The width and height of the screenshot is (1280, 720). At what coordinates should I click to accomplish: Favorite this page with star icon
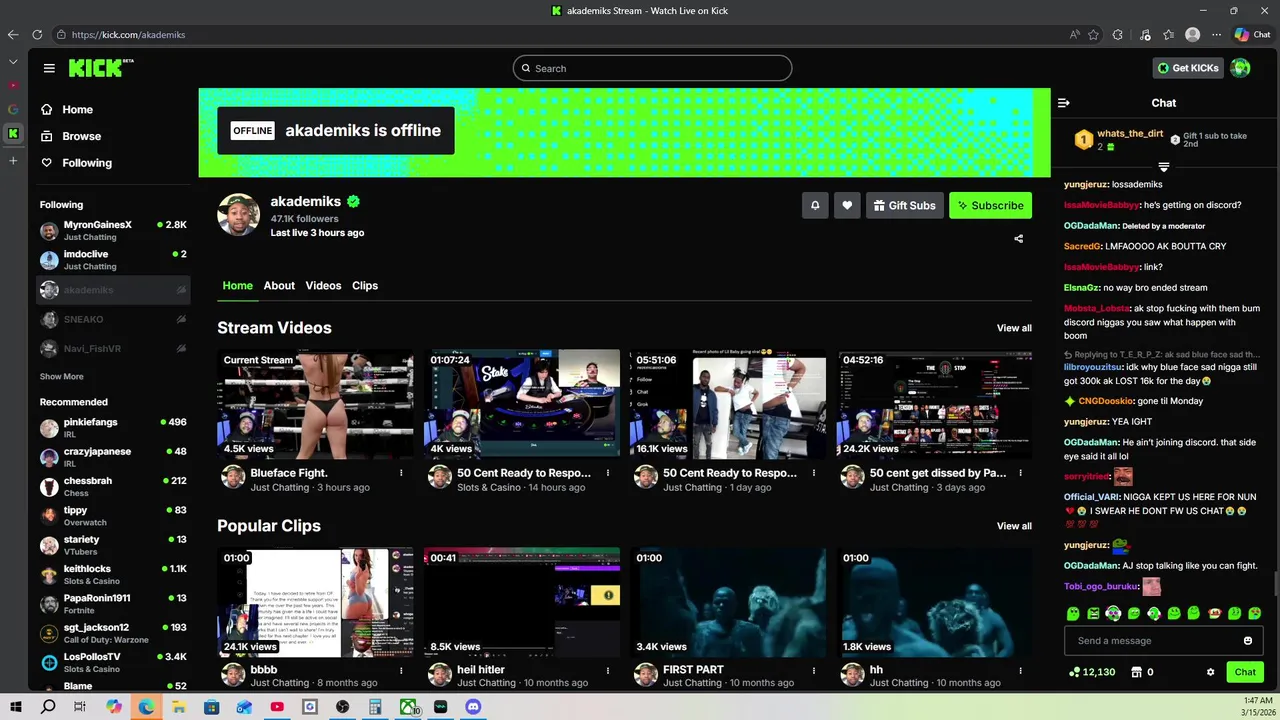[1093, 34]
